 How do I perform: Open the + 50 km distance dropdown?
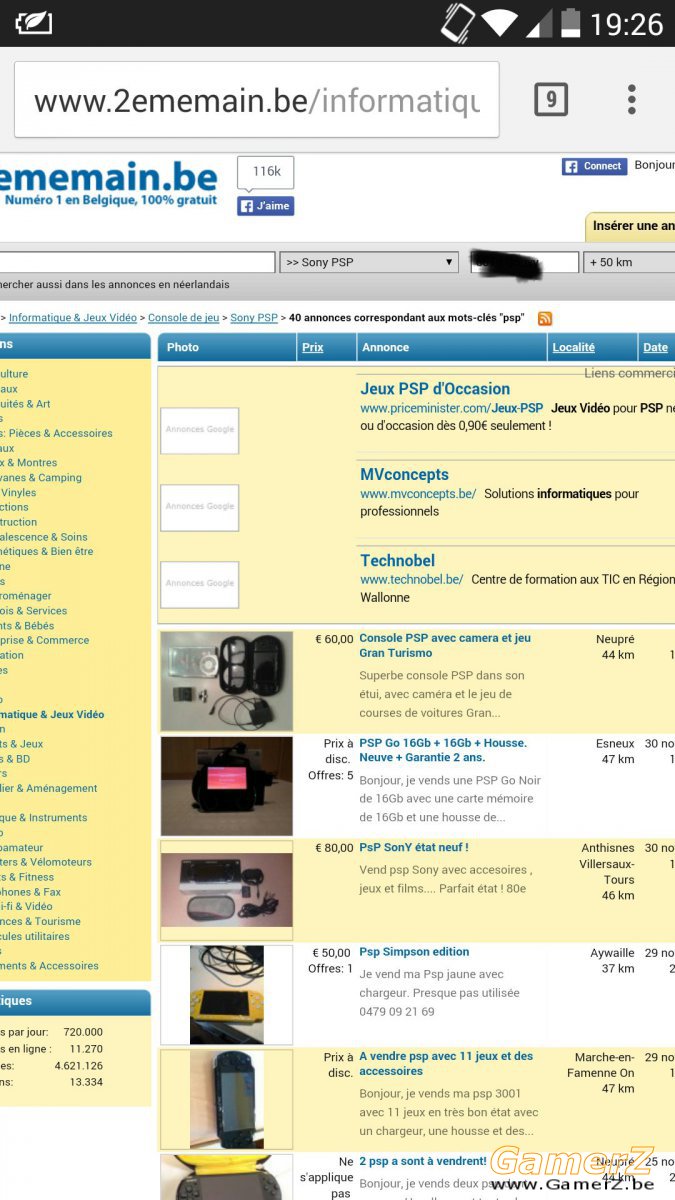tap(631, 262)
